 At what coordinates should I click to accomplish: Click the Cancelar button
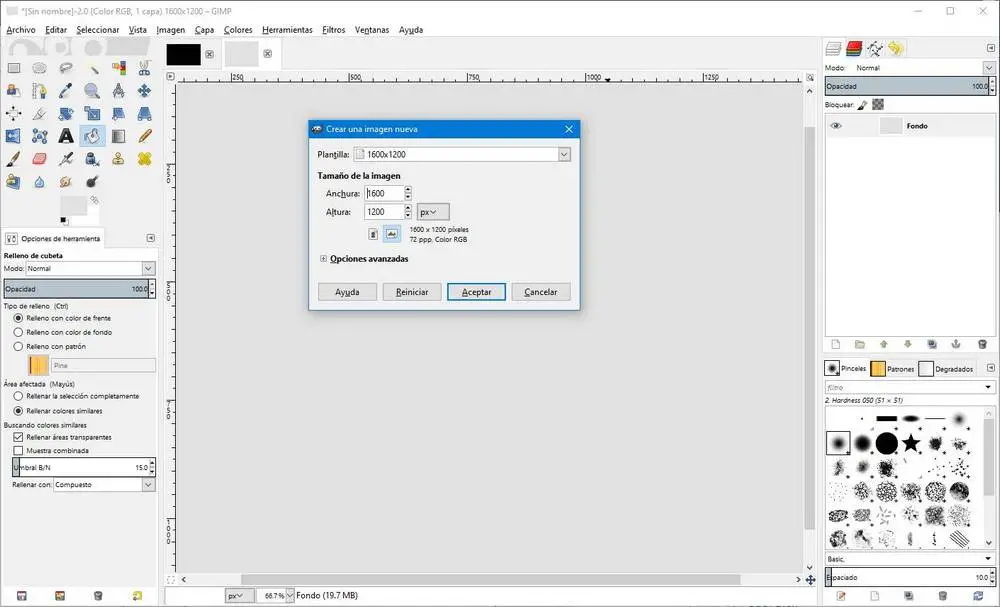coord(541,292)
